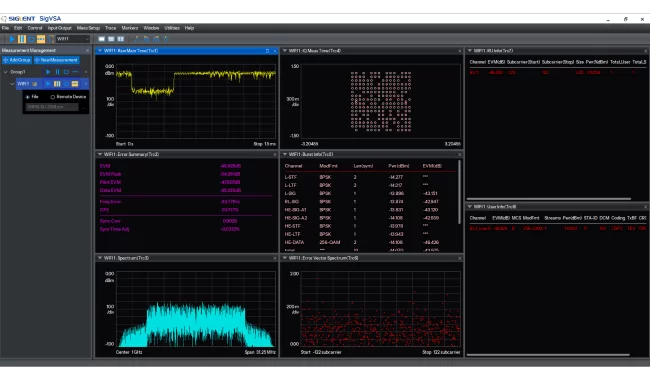The height and width of the screenshot is (380, 650).
Task: Delete the WIFI1 measurement with its X
Action: click(x=86, y=84)
